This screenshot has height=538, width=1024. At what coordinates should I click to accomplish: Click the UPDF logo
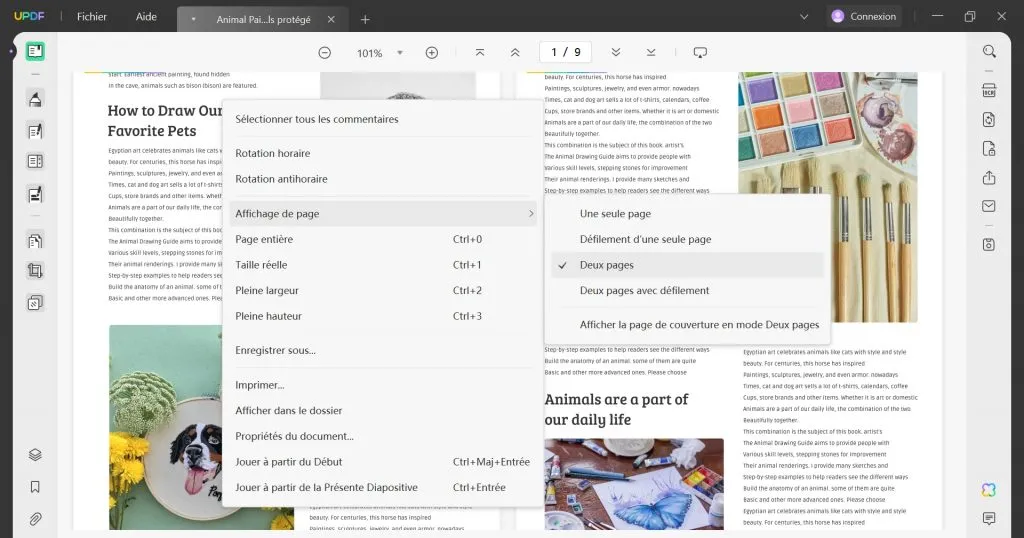click(x=29, y=16)
